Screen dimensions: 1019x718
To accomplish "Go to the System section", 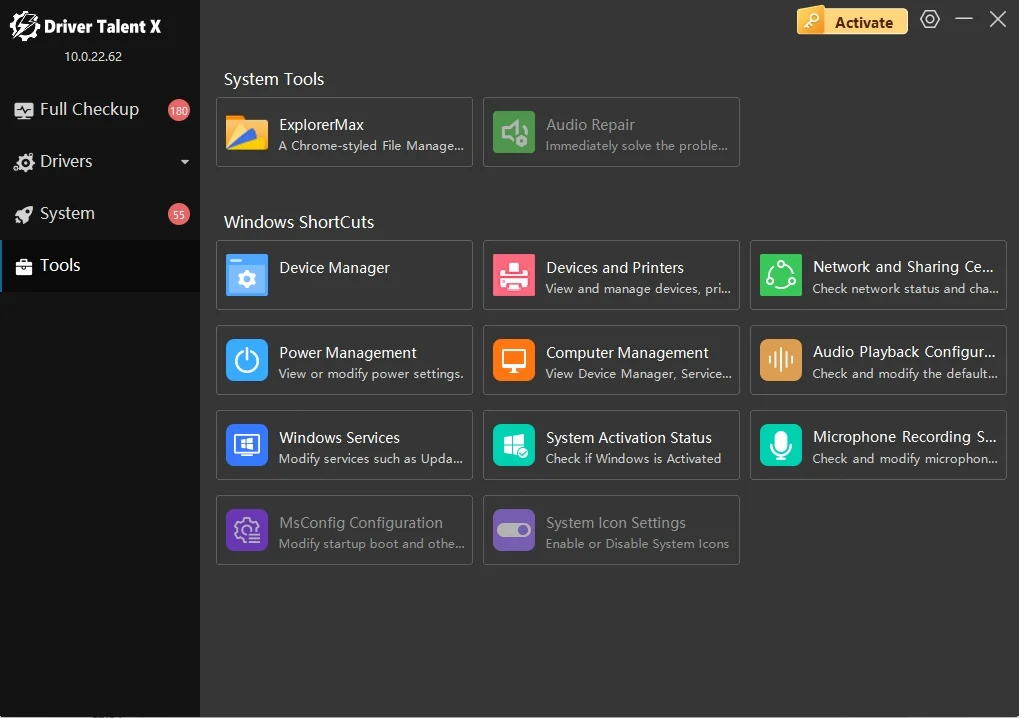I will pos(100,214).
